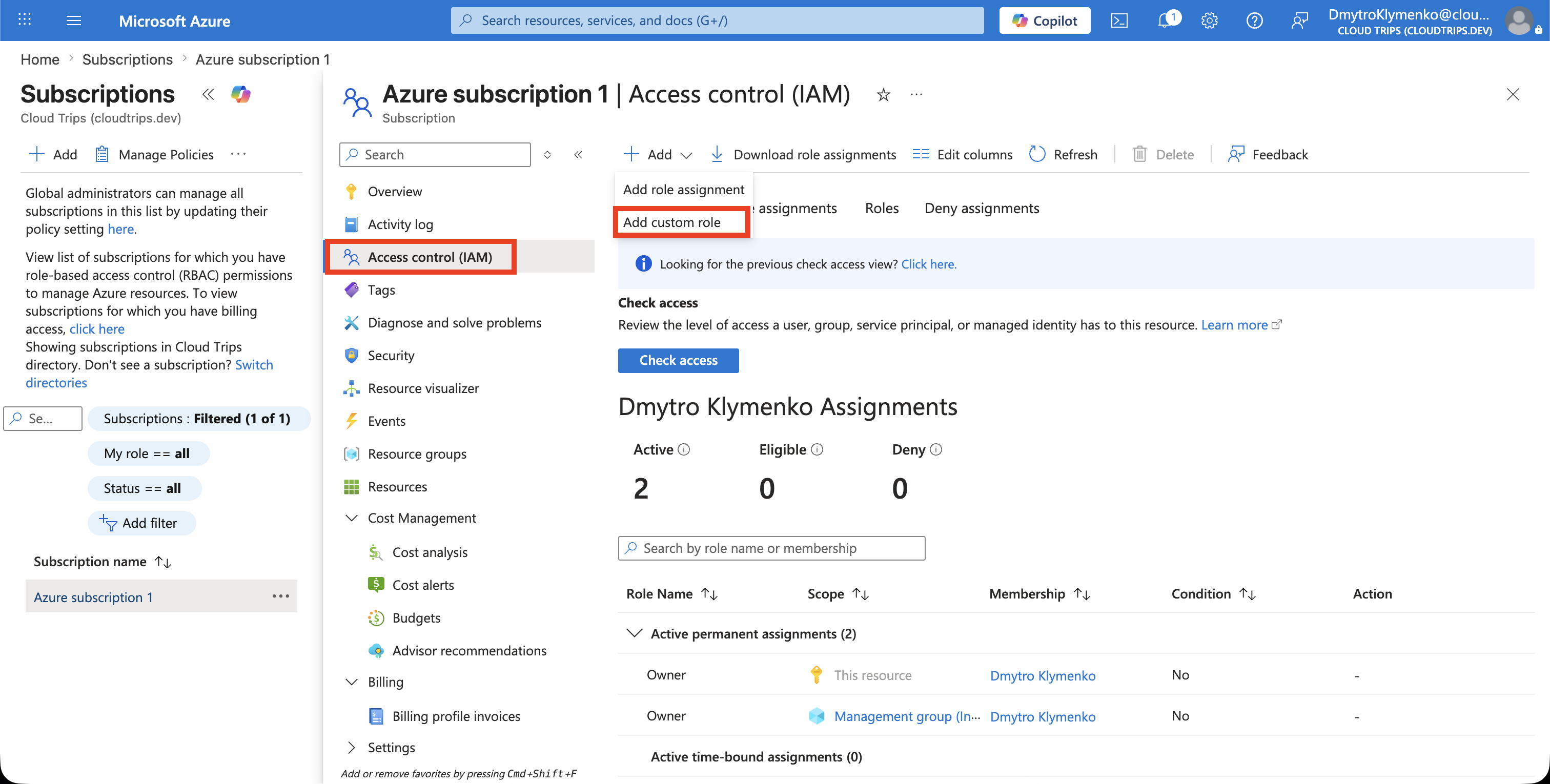This screenshot has height=784, width=1550.
Task: Click the 'My role == all' filter
Action: [148, 453]
